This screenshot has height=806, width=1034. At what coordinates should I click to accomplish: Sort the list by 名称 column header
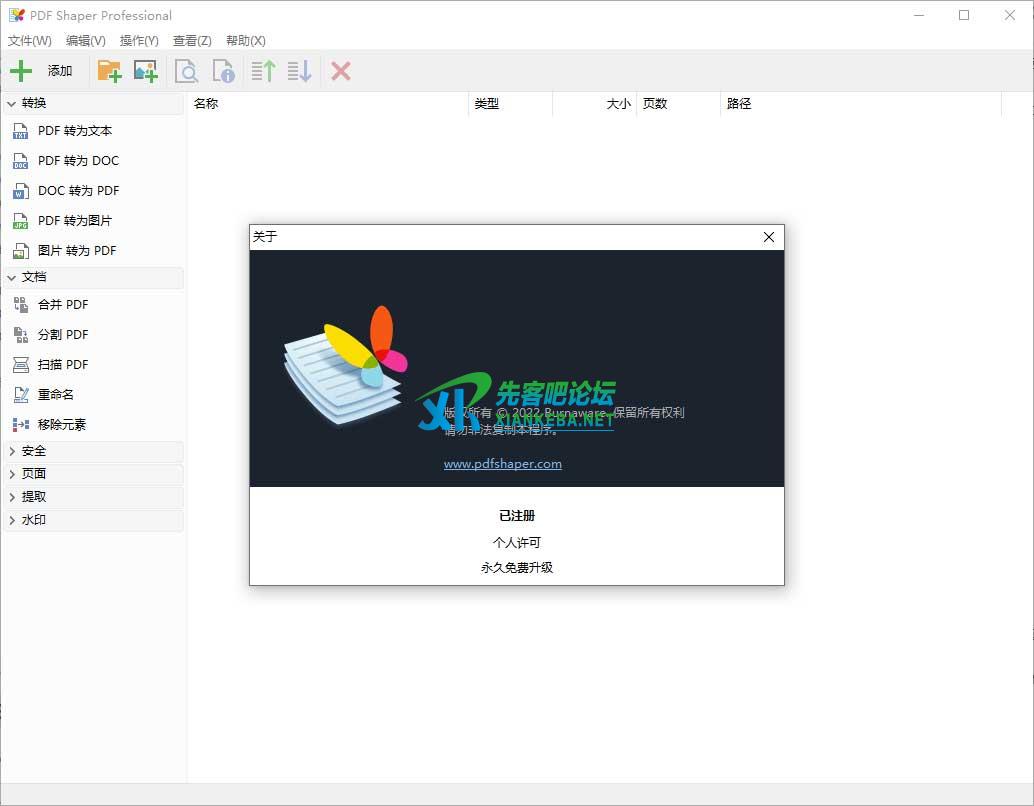tap(206, 104)
